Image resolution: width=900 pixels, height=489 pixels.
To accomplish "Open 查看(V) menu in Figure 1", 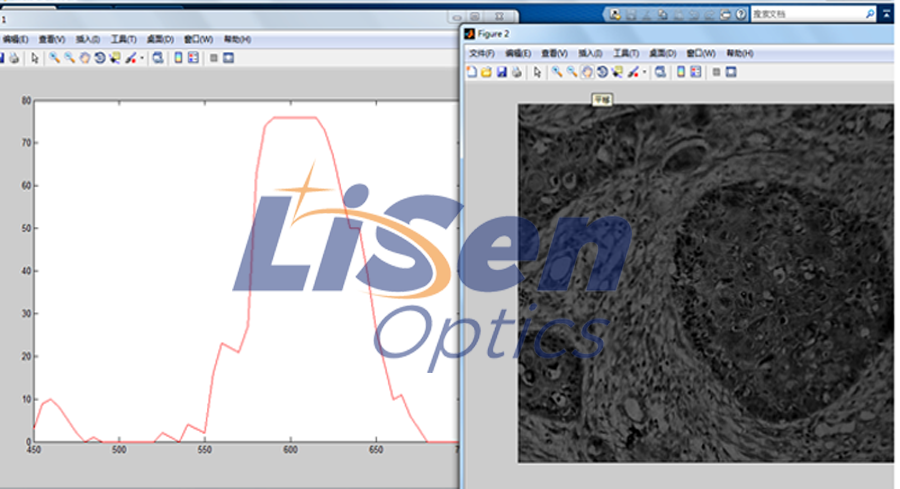I will click(x=52, y=40).
